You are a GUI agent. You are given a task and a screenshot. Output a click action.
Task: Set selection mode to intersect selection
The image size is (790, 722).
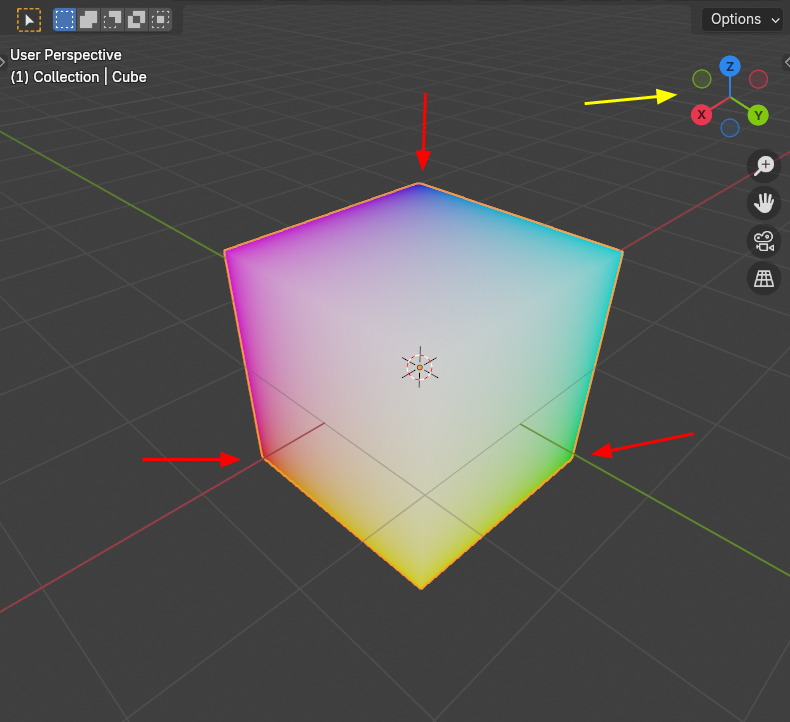point(160,20)
